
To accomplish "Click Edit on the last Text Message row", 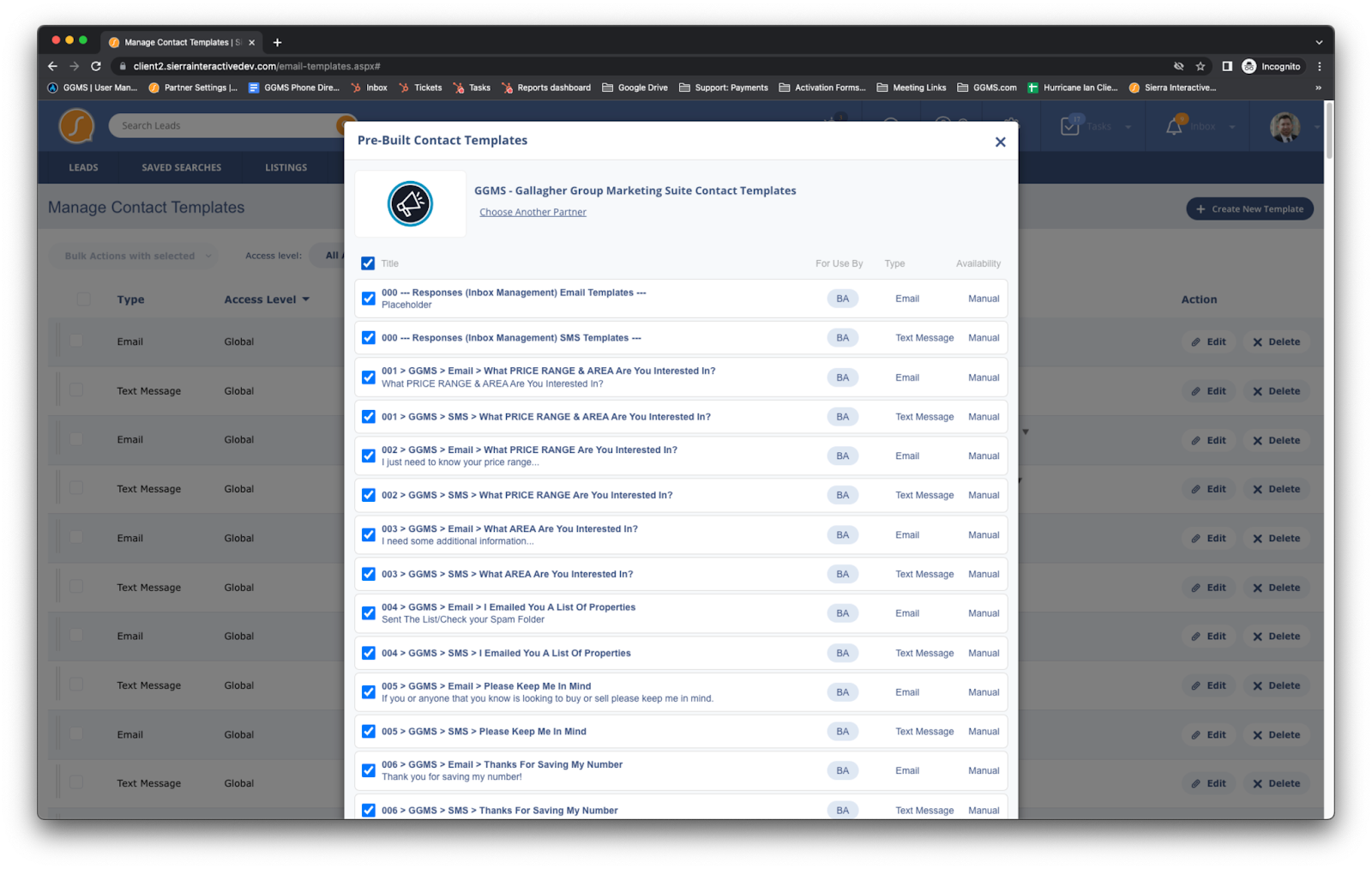I will click(1208, 783).
